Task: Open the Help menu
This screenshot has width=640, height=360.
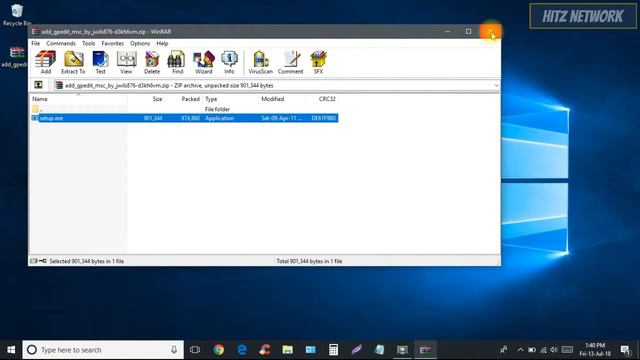Action: tap(162, 43)
